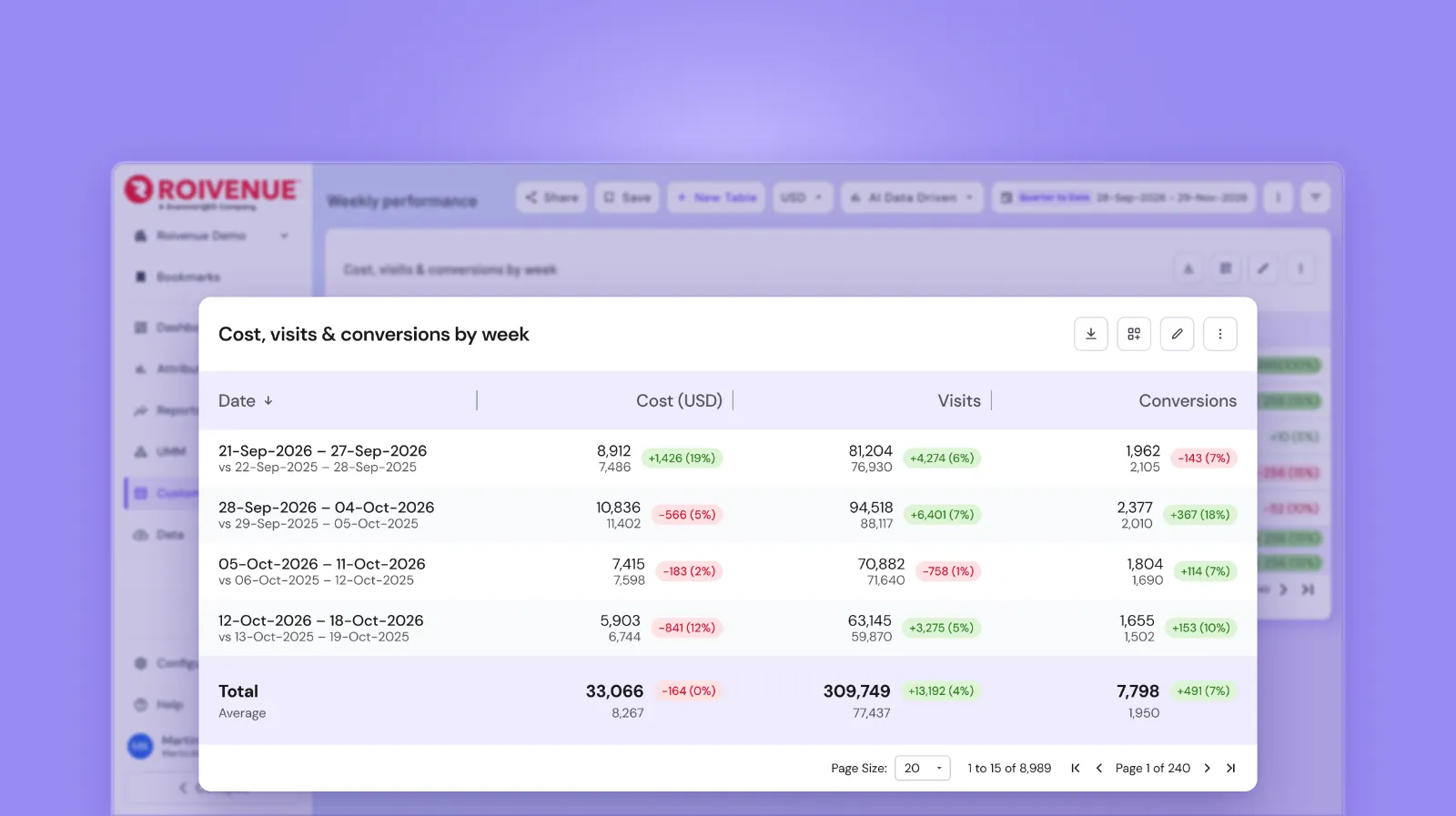Click the -841 (12%) cost change badge
The image size is (1456, 816).
(687, 628)
